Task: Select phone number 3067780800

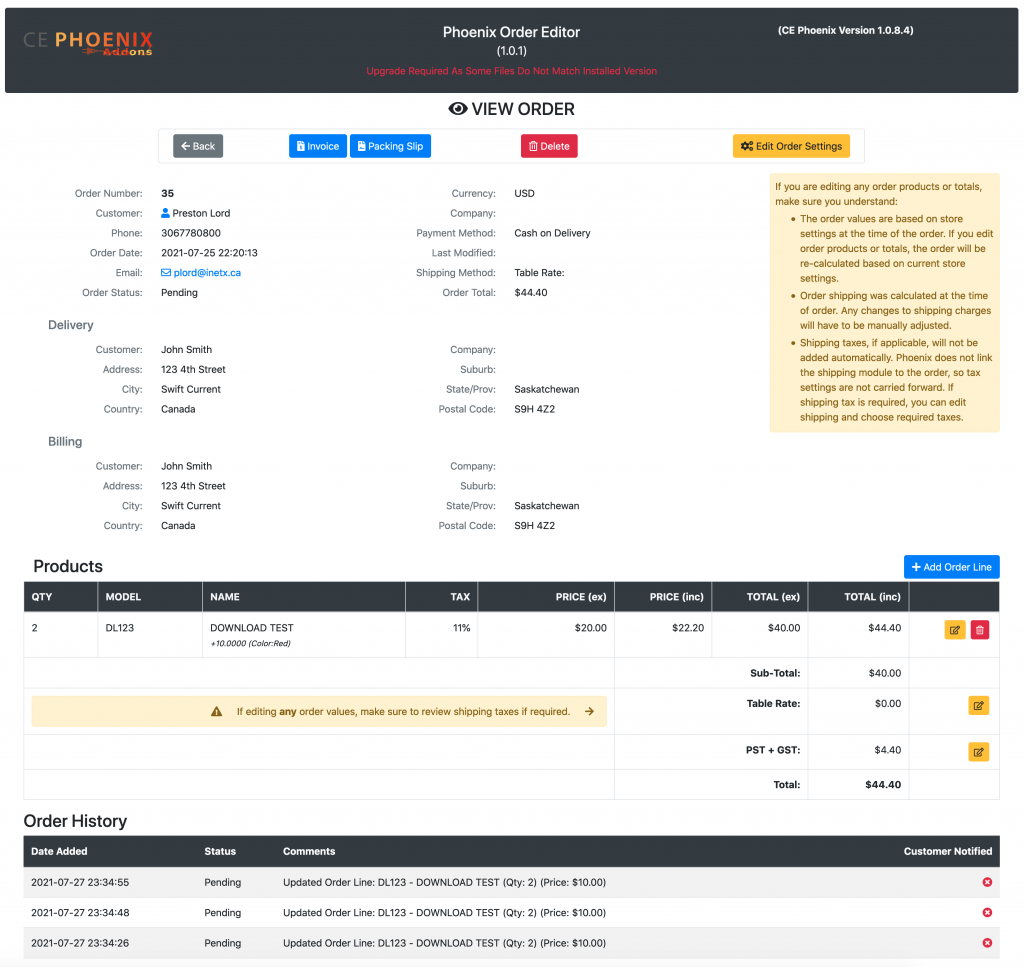Action: pyautogui.click(x=191, y=233)
